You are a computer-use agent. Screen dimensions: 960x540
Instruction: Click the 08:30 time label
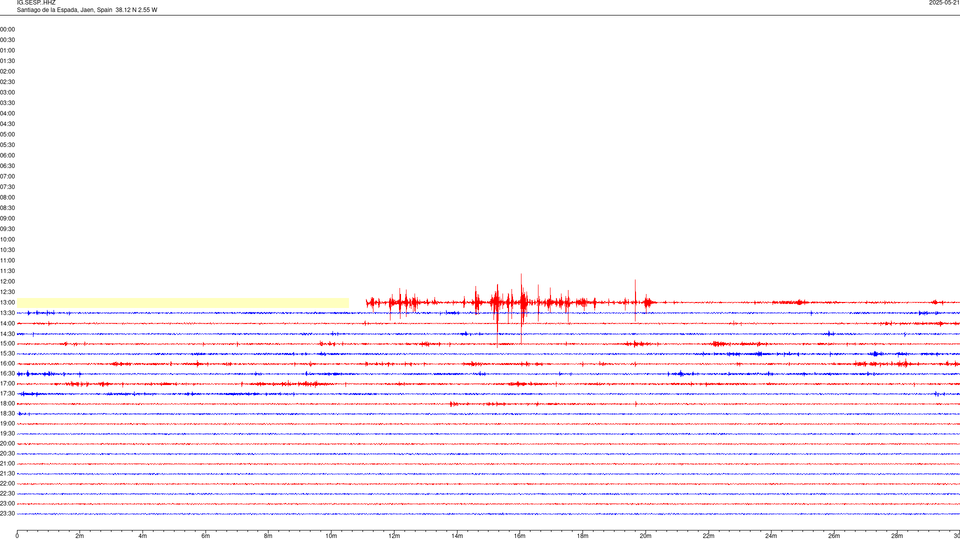point(7,208)
